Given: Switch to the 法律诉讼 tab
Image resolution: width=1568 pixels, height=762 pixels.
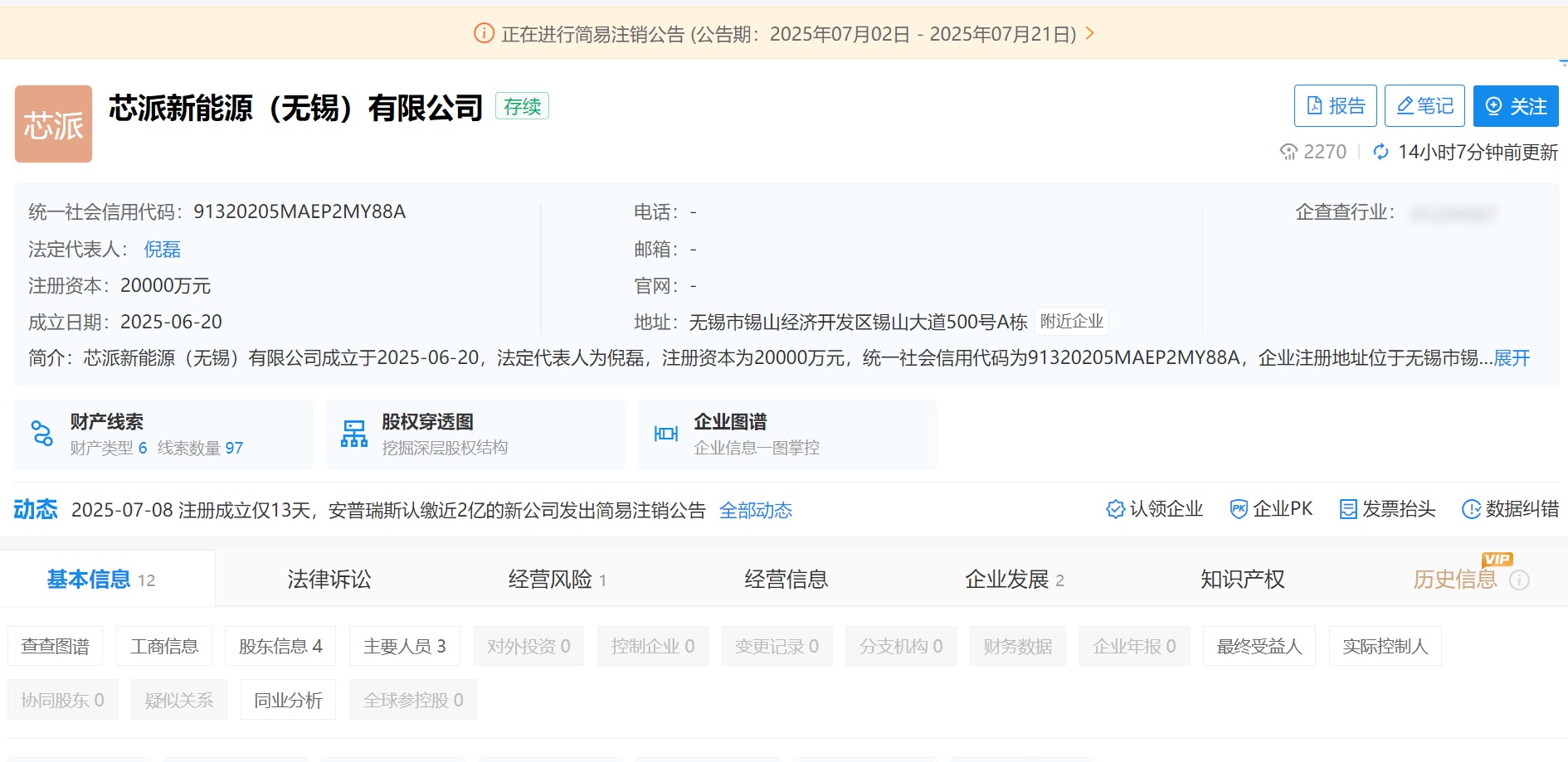Looking at the screenshot, I should [329, 579].
